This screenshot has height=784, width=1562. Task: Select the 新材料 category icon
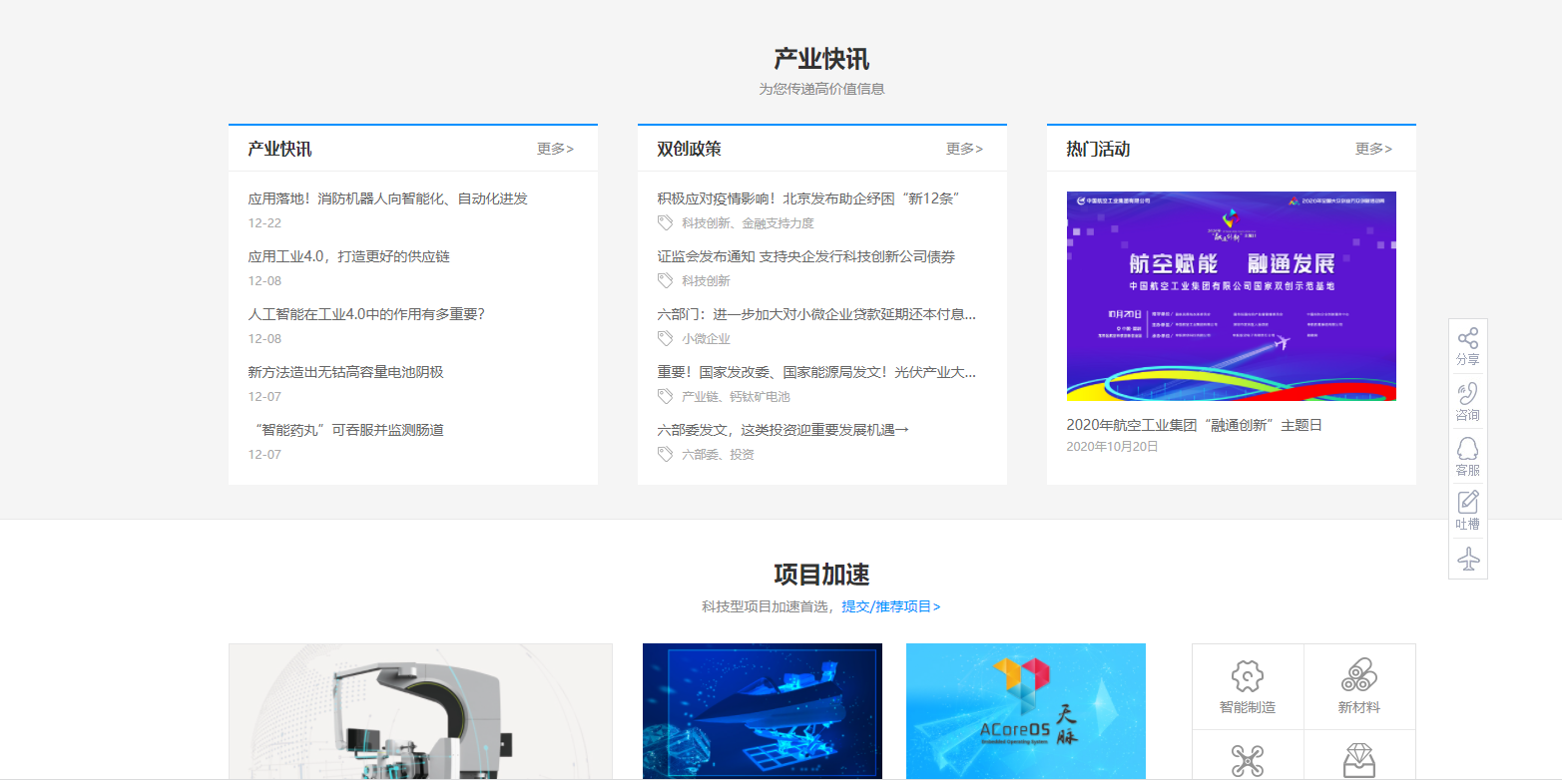(x=1359, y=676)
